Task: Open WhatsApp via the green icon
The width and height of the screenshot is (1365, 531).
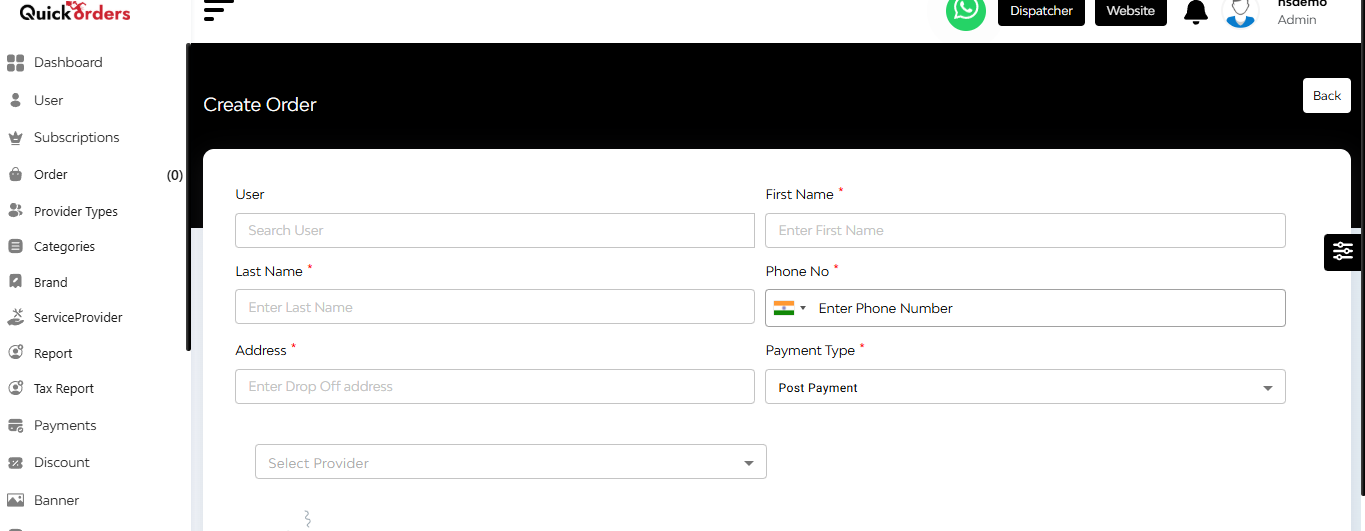Action: coord(965,11)
